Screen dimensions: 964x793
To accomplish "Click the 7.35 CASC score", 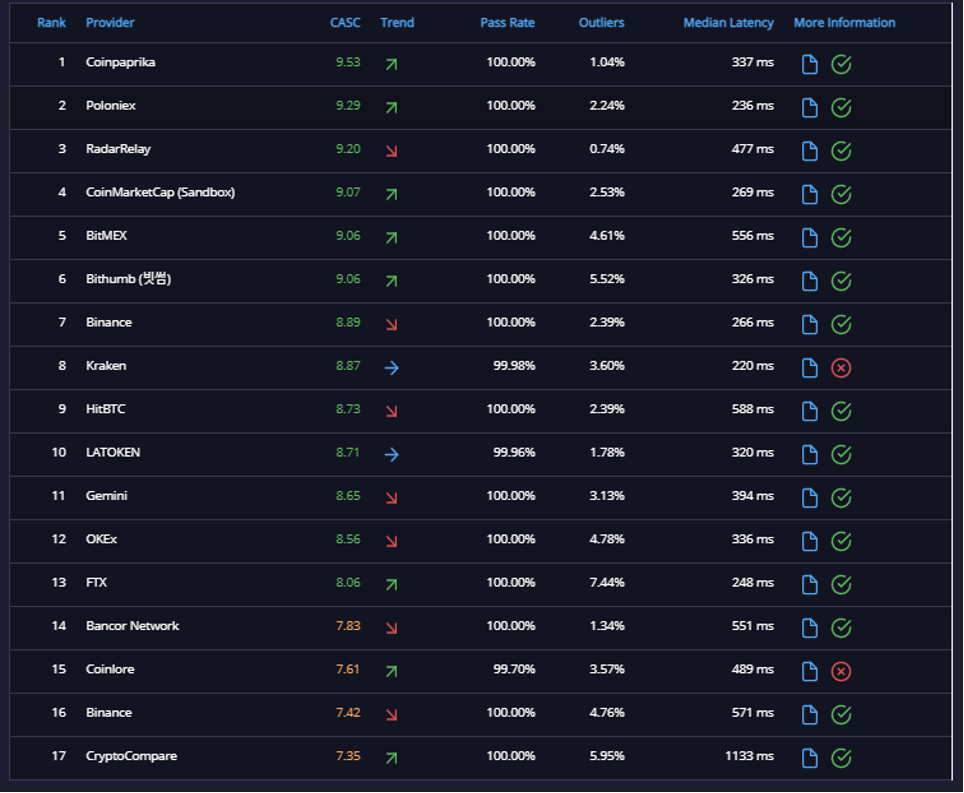I will pyautogui.click(x=348, y=756).
